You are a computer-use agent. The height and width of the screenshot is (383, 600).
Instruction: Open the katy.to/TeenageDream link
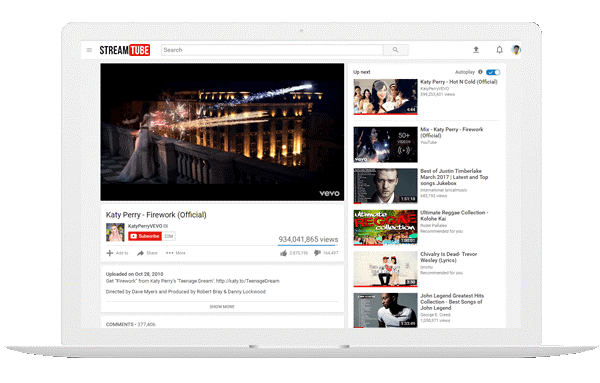(248, 281)
